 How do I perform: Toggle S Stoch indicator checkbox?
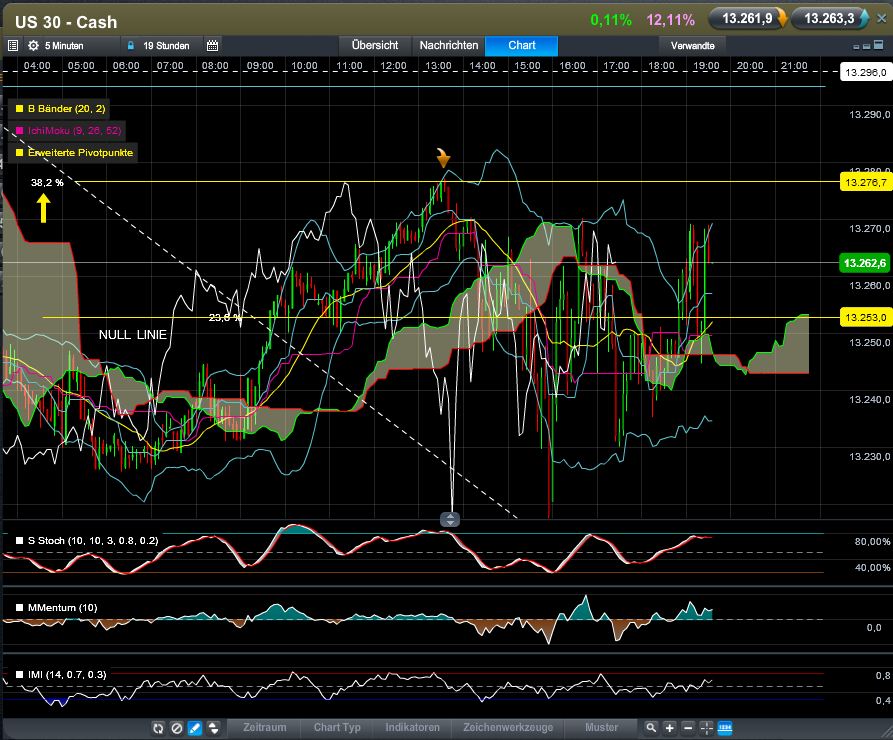pos(19,541)
